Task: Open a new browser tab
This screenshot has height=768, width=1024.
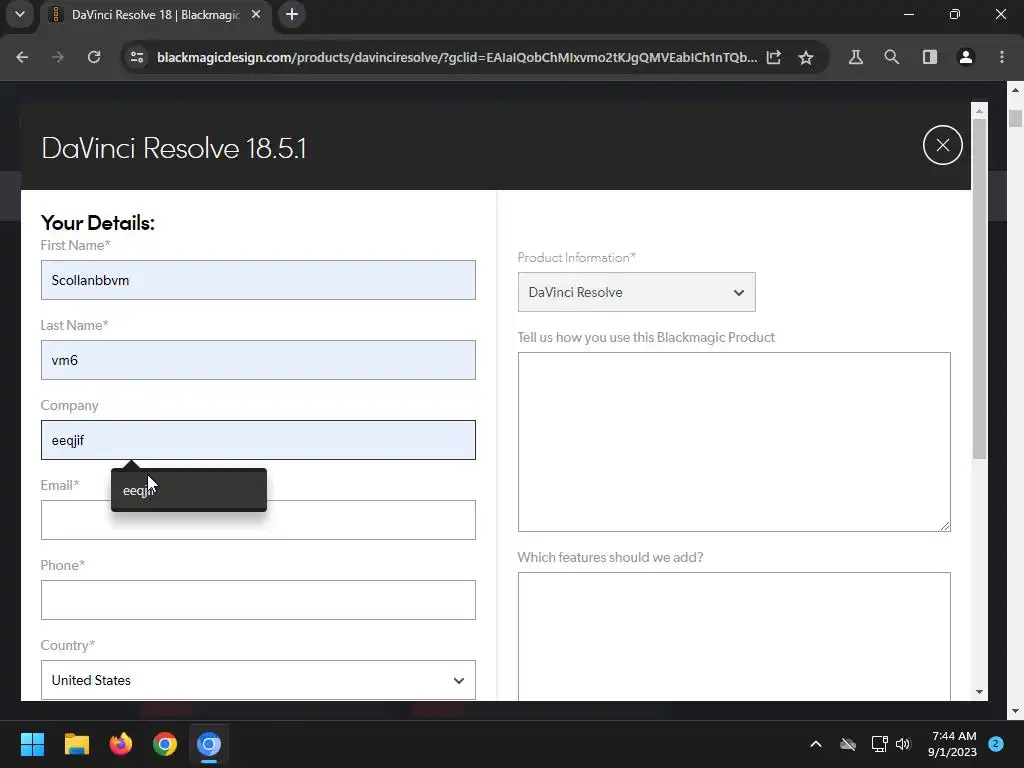Action: 292,14
